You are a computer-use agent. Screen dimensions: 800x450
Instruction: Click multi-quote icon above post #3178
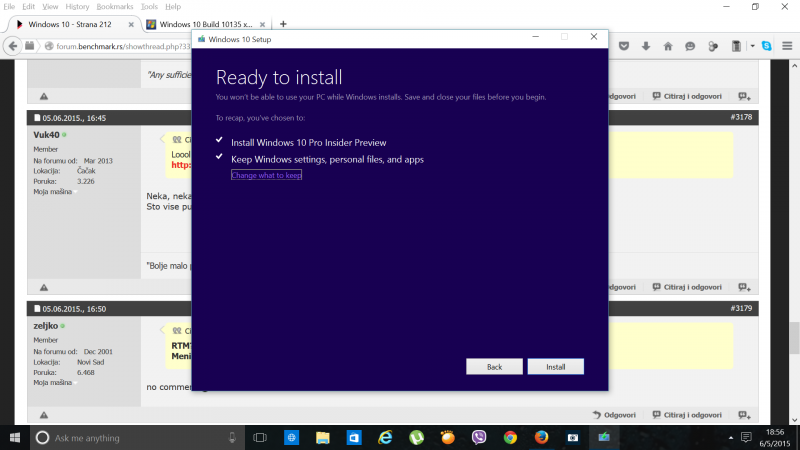(x=744, y=96)
